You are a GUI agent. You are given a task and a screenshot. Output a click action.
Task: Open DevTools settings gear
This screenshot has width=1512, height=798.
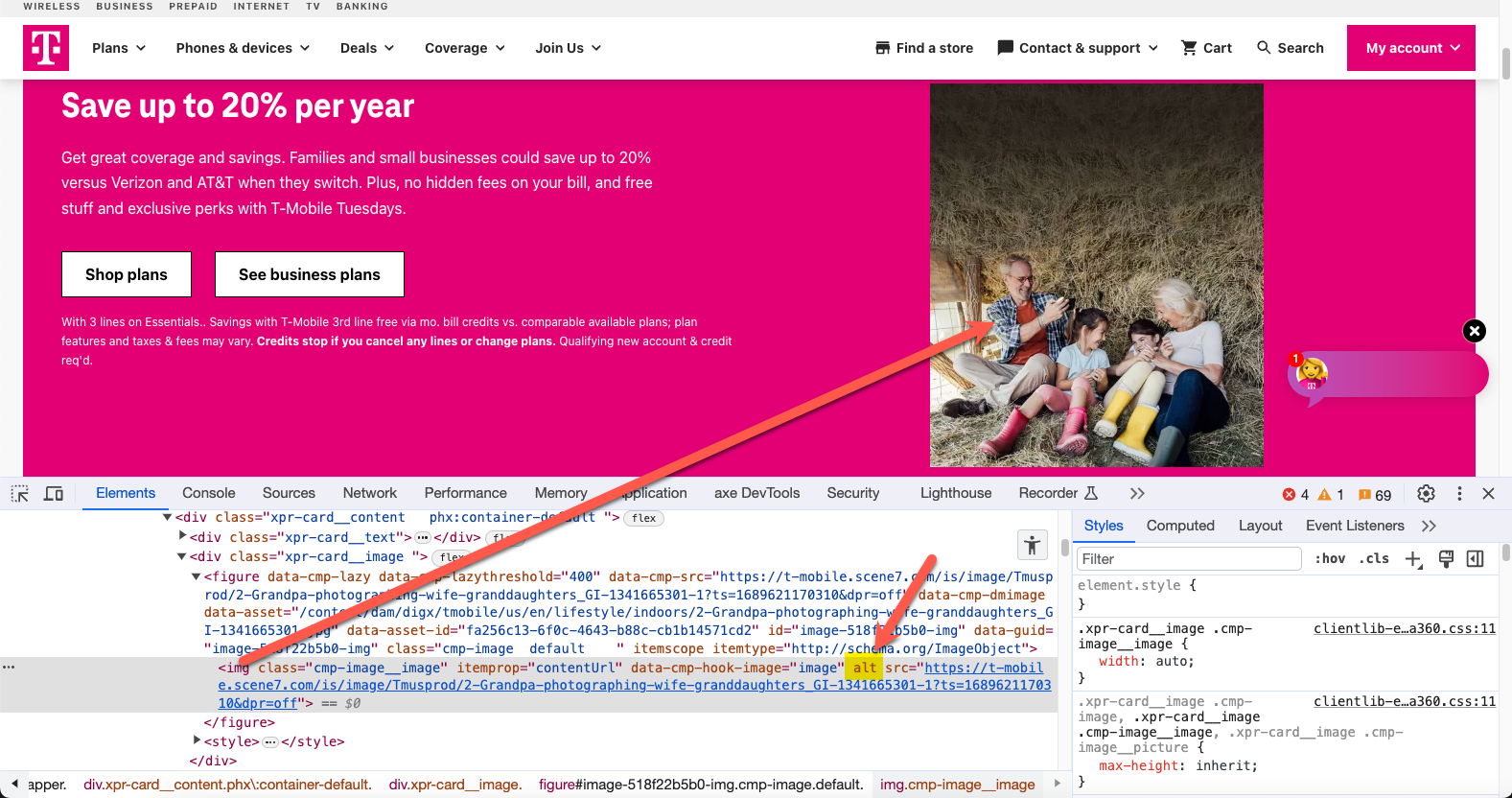click(x=1427, y=493)
